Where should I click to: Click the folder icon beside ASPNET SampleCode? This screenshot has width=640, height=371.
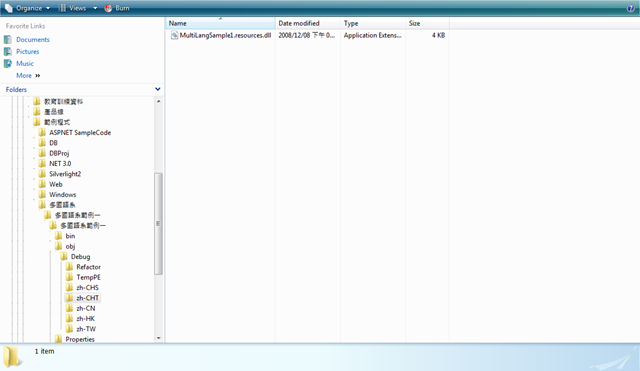point(42,132)
